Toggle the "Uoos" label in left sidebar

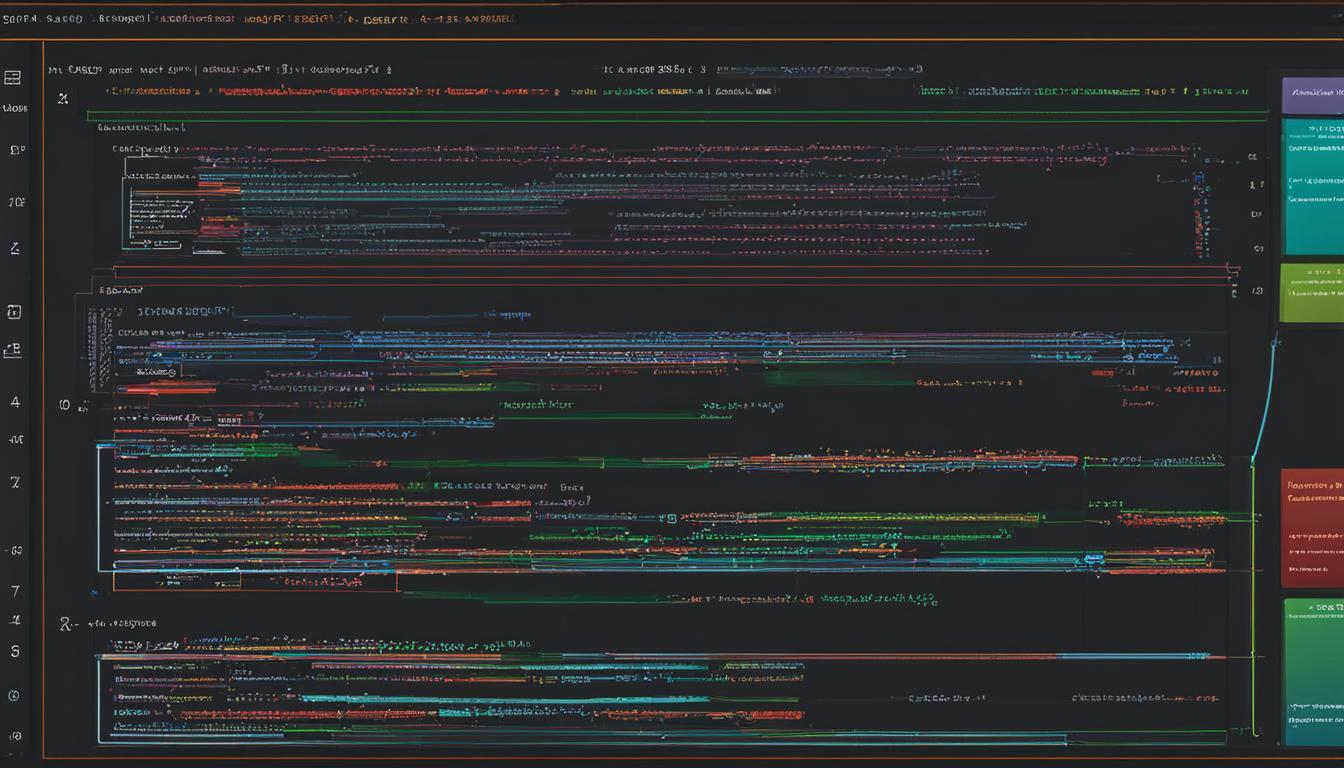pos(15,108)
